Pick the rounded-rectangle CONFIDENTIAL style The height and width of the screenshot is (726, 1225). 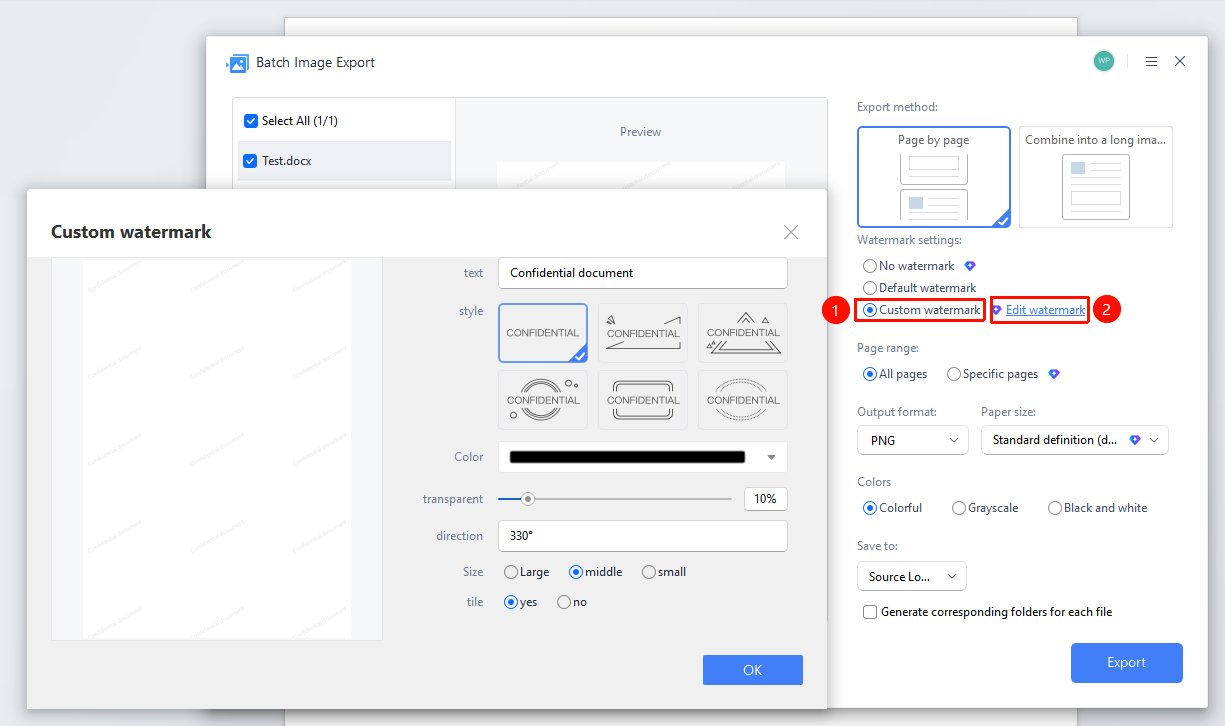(643, 400)
